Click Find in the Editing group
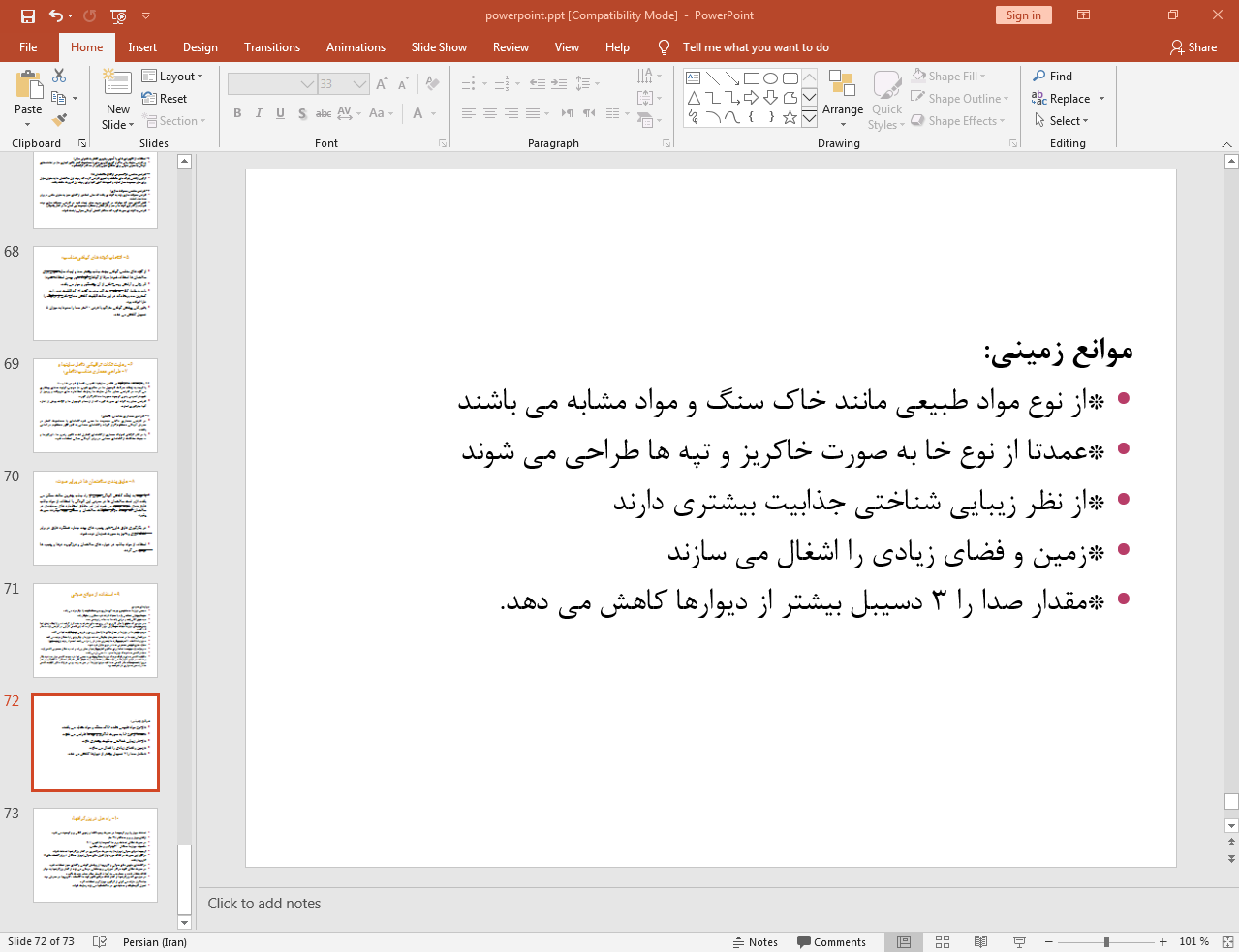The width and height of the screenshot is (1239, 952). tap(1052, 76)
